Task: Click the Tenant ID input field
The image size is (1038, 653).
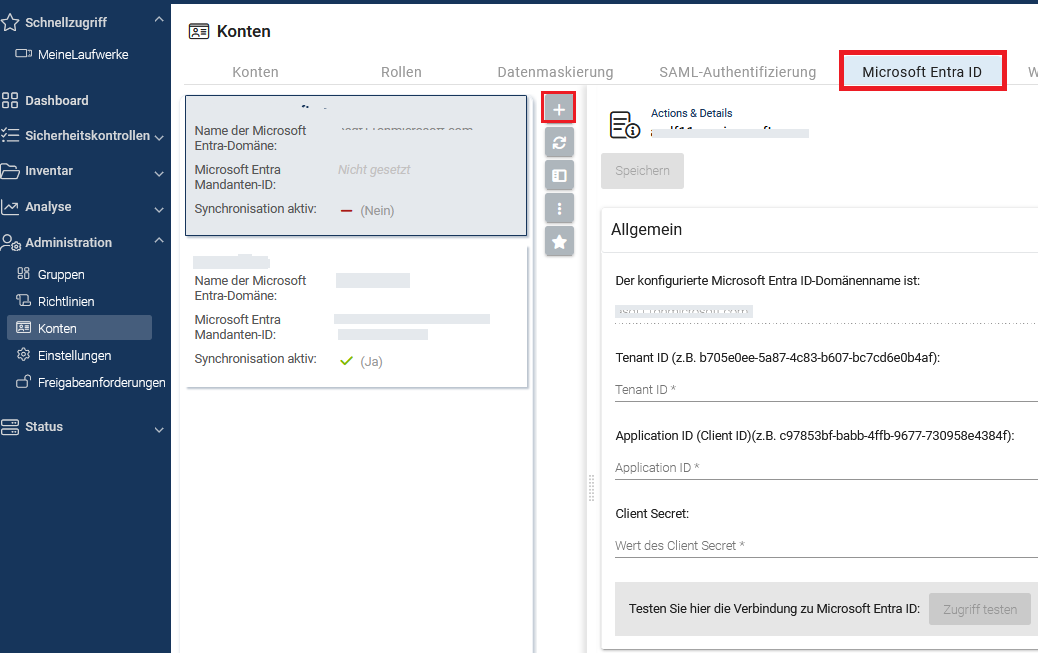Action: pyautogui.click(x=826, y=389)
